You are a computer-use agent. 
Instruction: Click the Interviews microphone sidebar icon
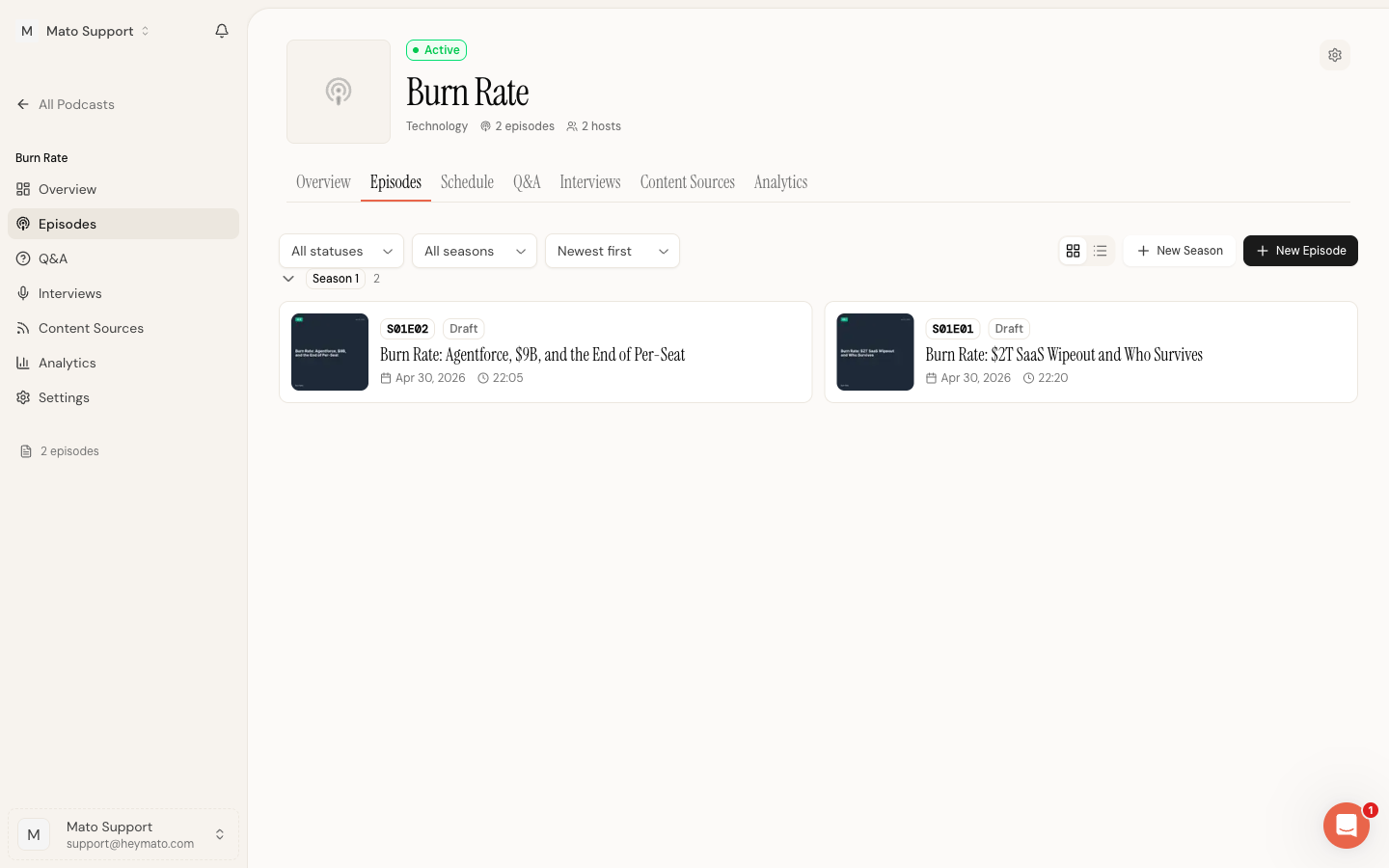23,293
